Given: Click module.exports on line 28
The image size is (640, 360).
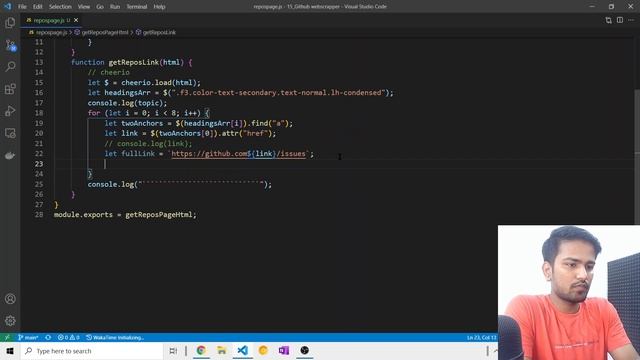Looking at the screenshot, I should (83, 215).
